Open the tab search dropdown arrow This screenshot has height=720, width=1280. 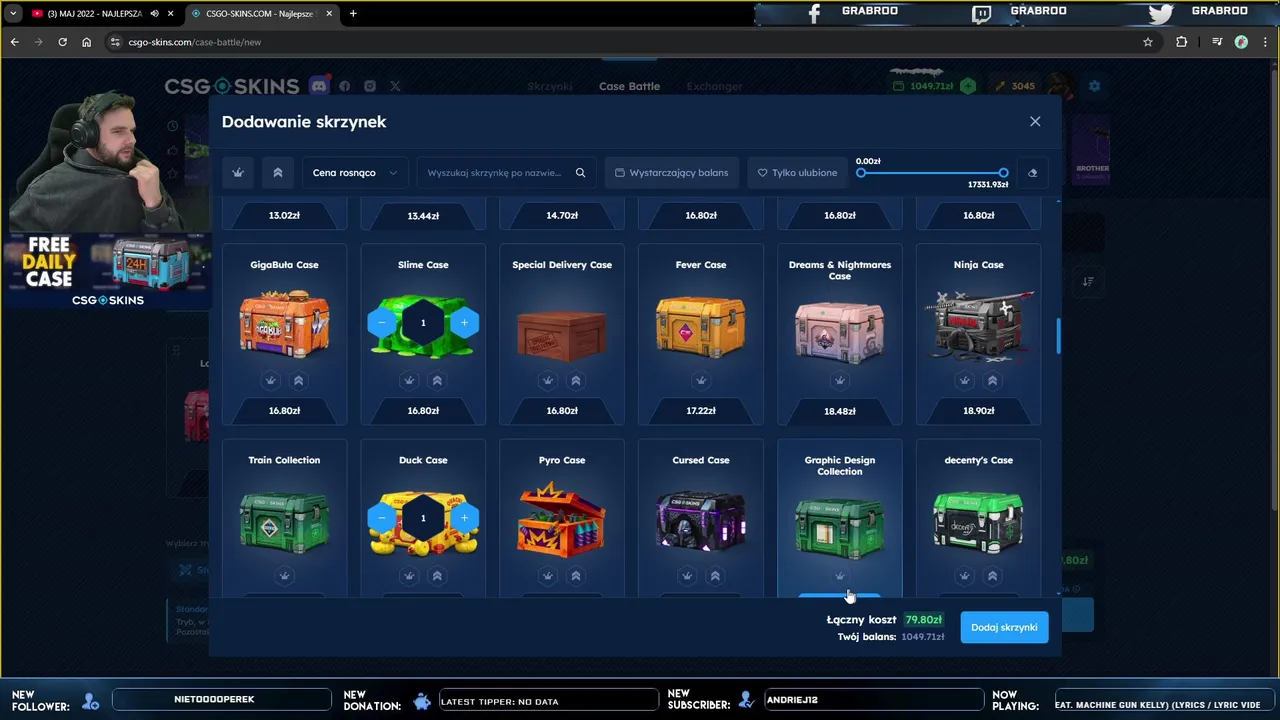pyautogui.click(x=12, y=13)
